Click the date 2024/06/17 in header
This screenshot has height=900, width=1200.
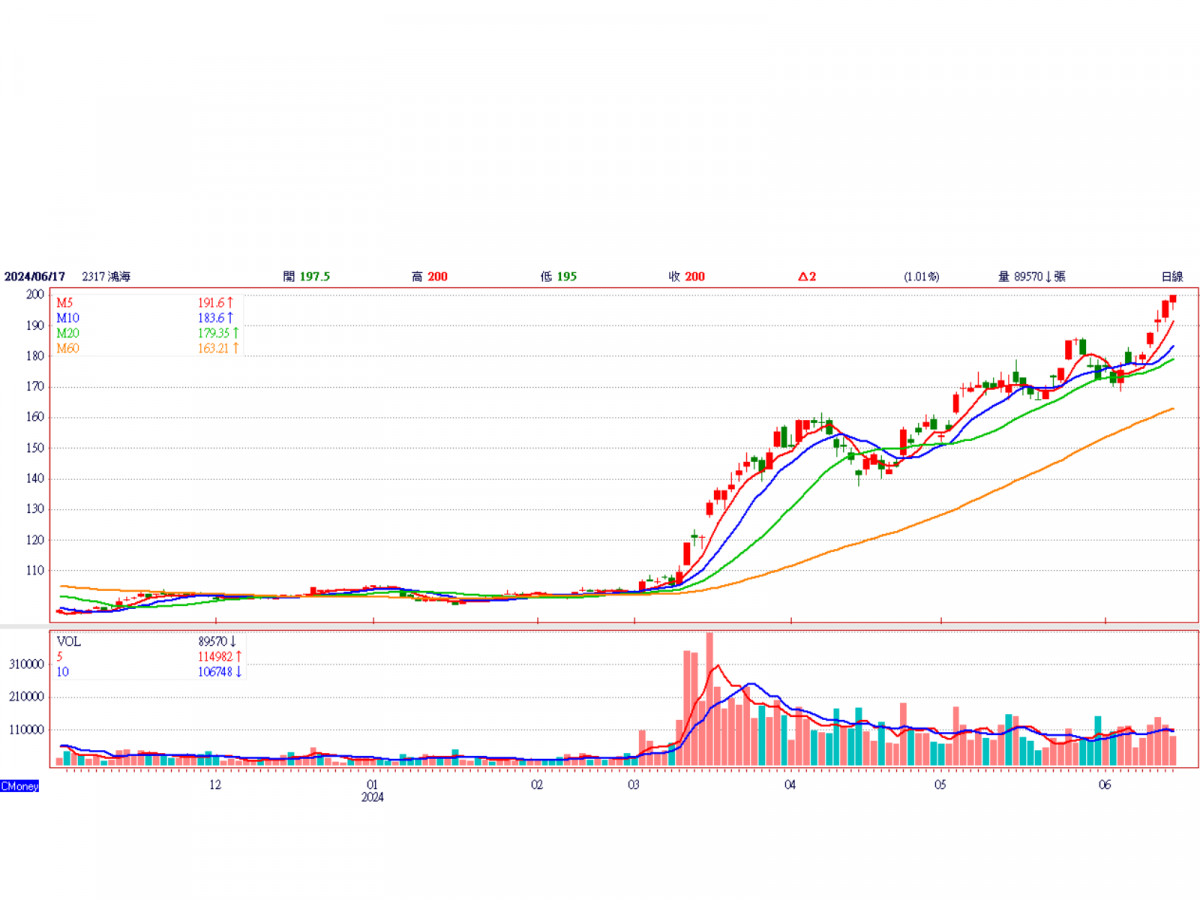(33, 276)
